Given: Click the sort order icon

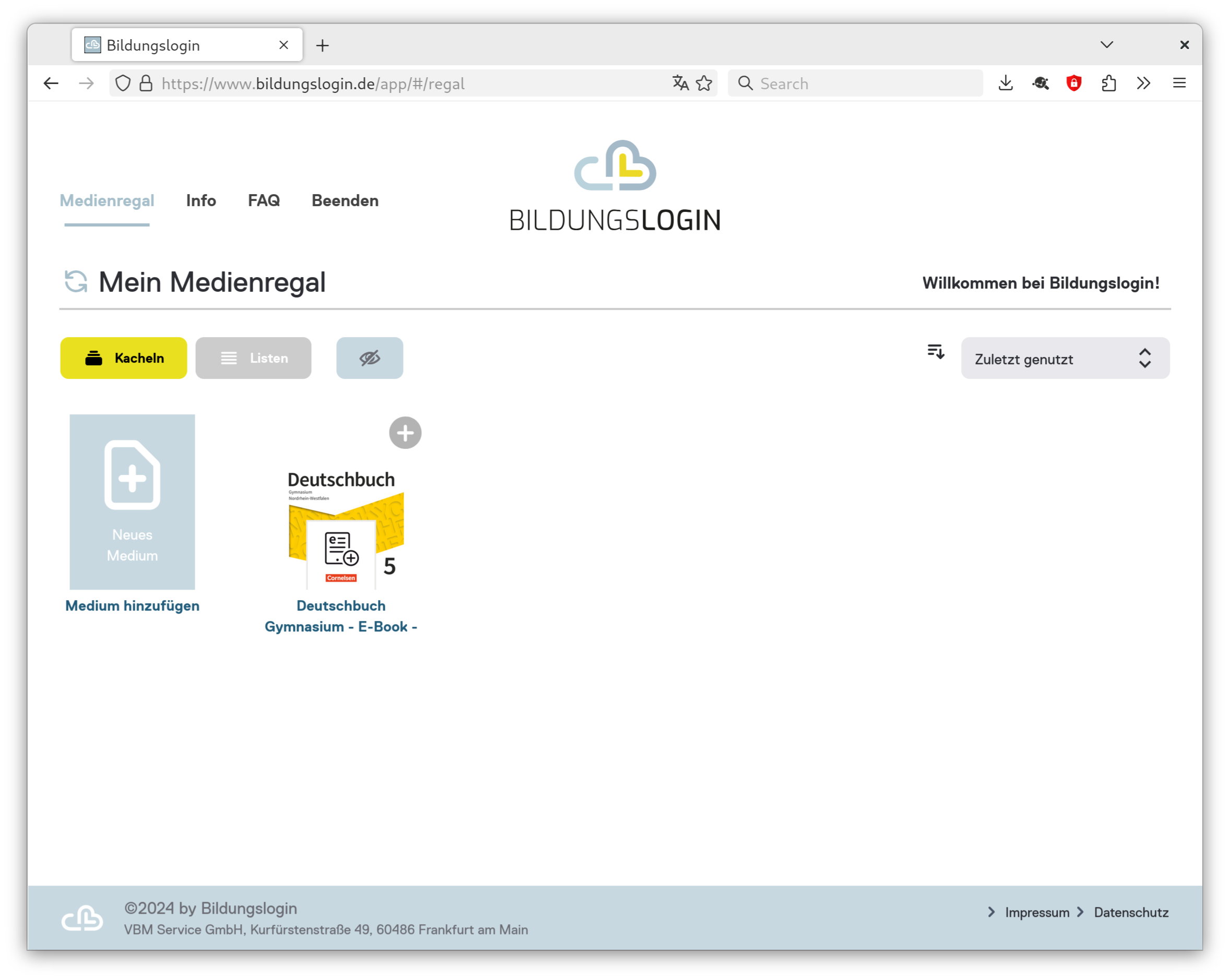Looking at the screenshot, I should 936,352.
